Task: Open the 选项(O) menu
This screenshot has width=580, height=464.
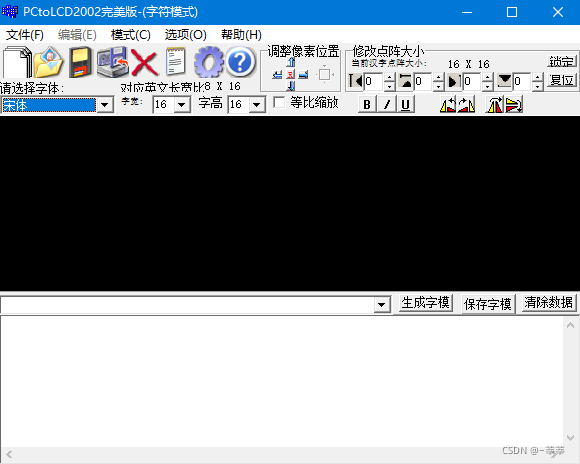Action: (185, 35)
